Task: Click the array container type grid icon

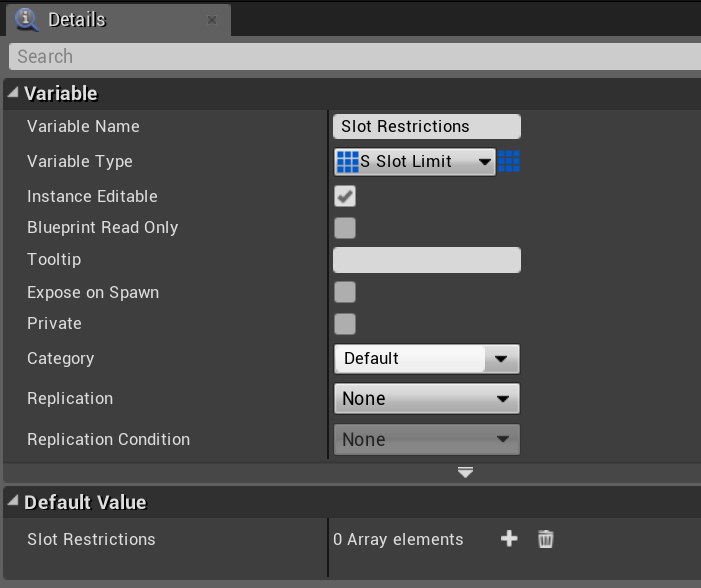Action: pyautogui.click(x=509, y=161)
